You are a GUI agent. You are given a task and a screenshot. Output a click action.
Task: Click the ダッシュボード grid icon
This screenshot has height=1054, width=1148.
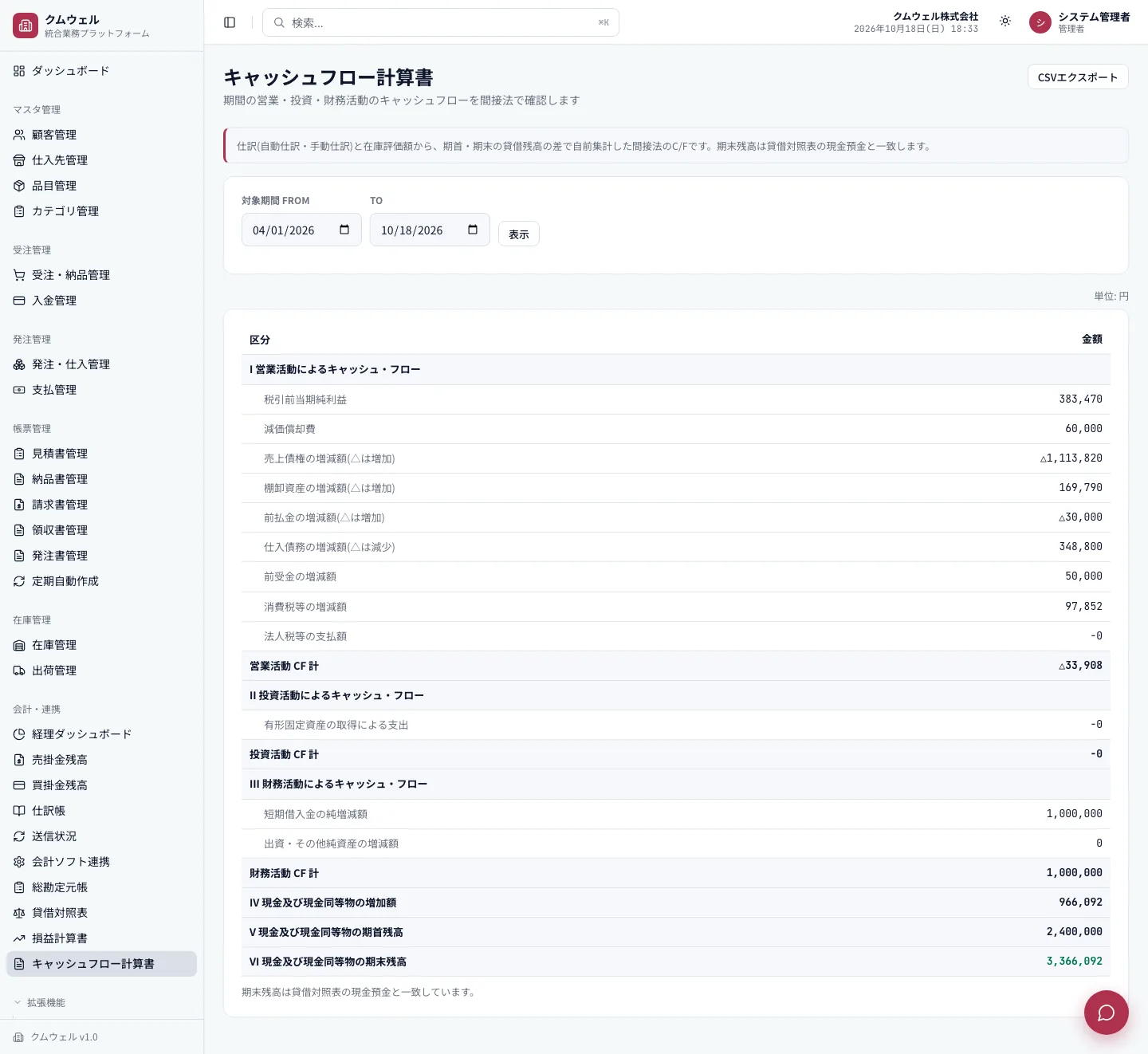click(19, 71)
